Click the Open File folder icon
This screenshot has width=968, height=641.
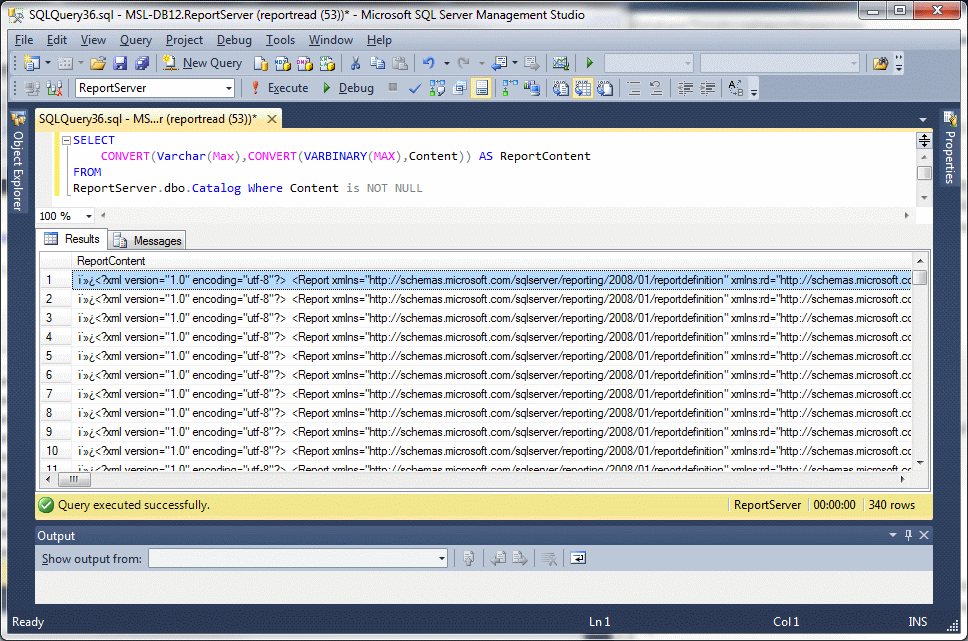[98, 63]
